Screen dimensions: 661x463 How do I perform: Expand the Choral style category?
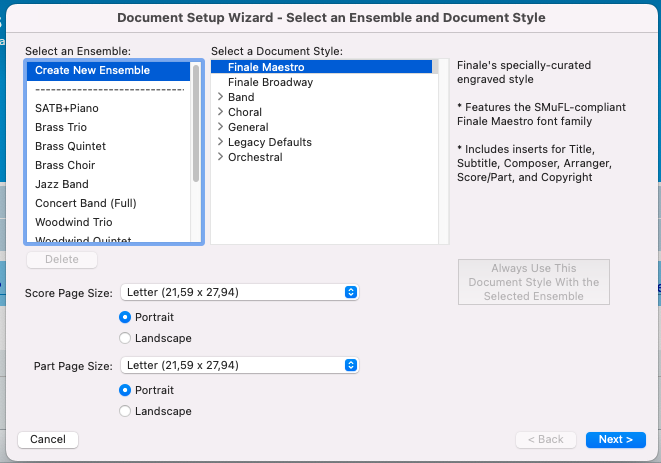coord(220,113)
